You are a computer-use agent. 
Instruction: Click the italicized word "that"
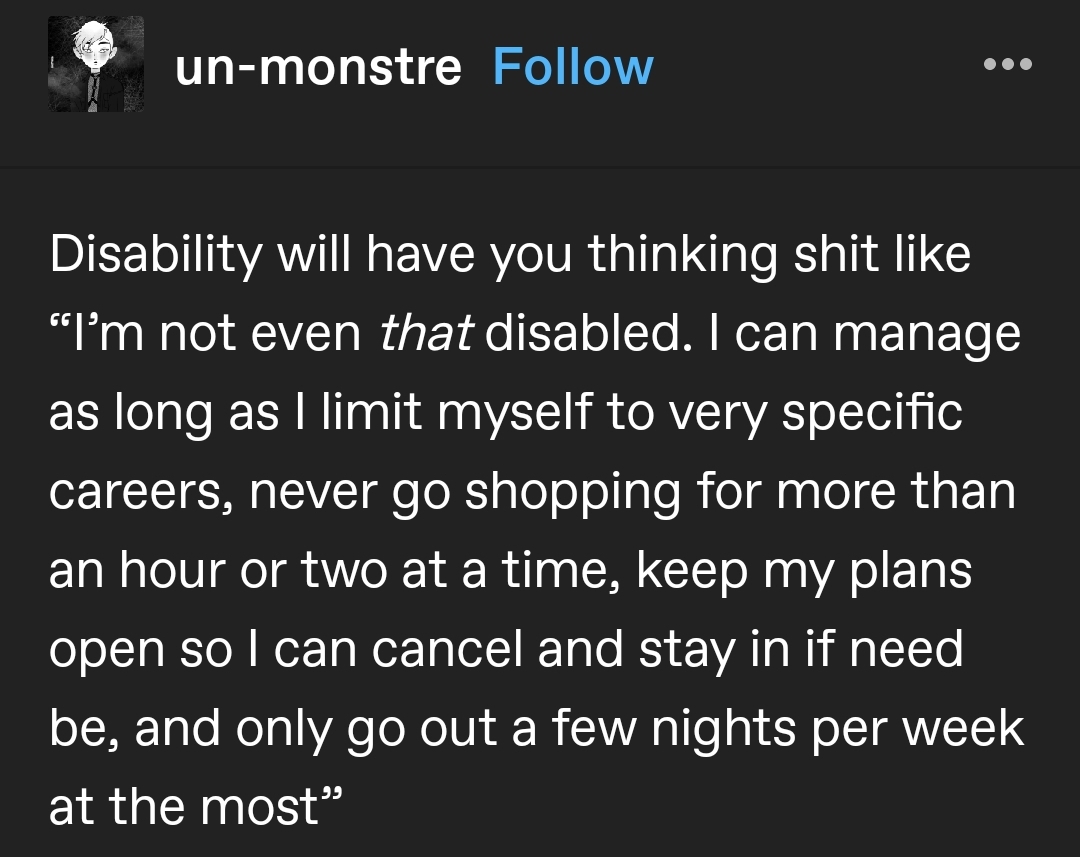point(426,335)
